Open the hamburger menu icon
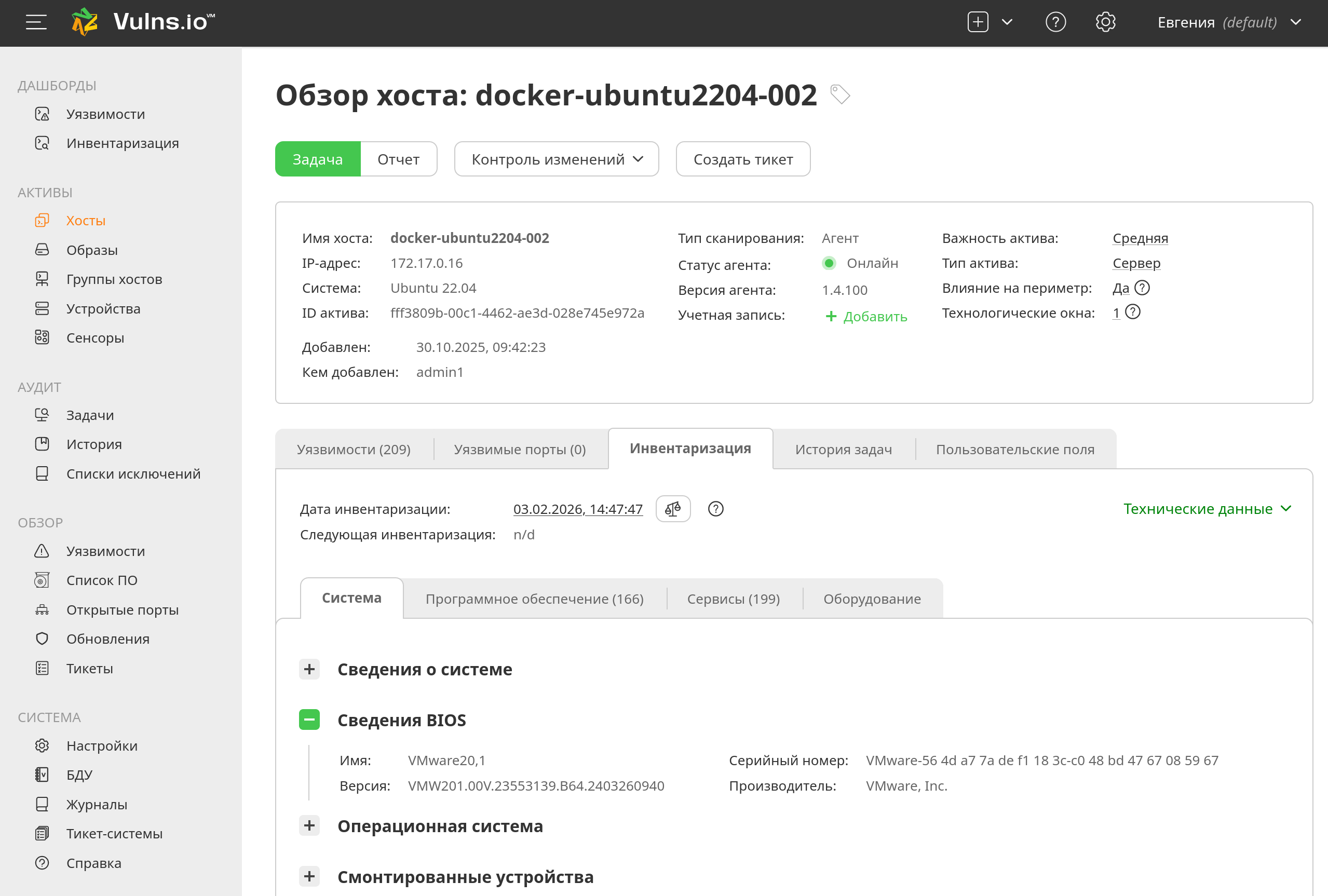 pyautogui.click(x=36, y=22)
